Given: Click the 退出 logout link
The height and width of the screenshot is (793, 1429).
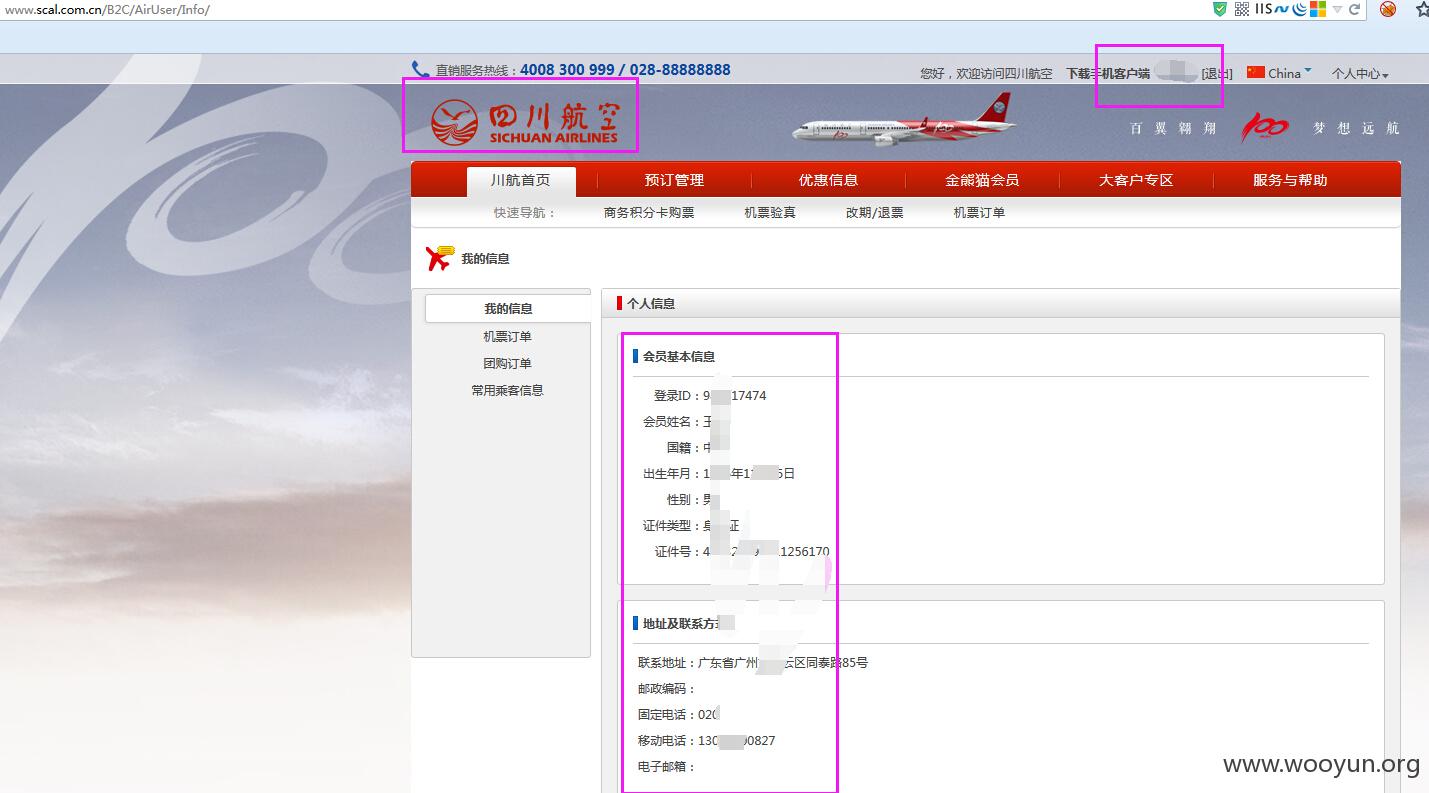Looking at the screenshot, I should pyautogui.click(x=1217, y=73).
